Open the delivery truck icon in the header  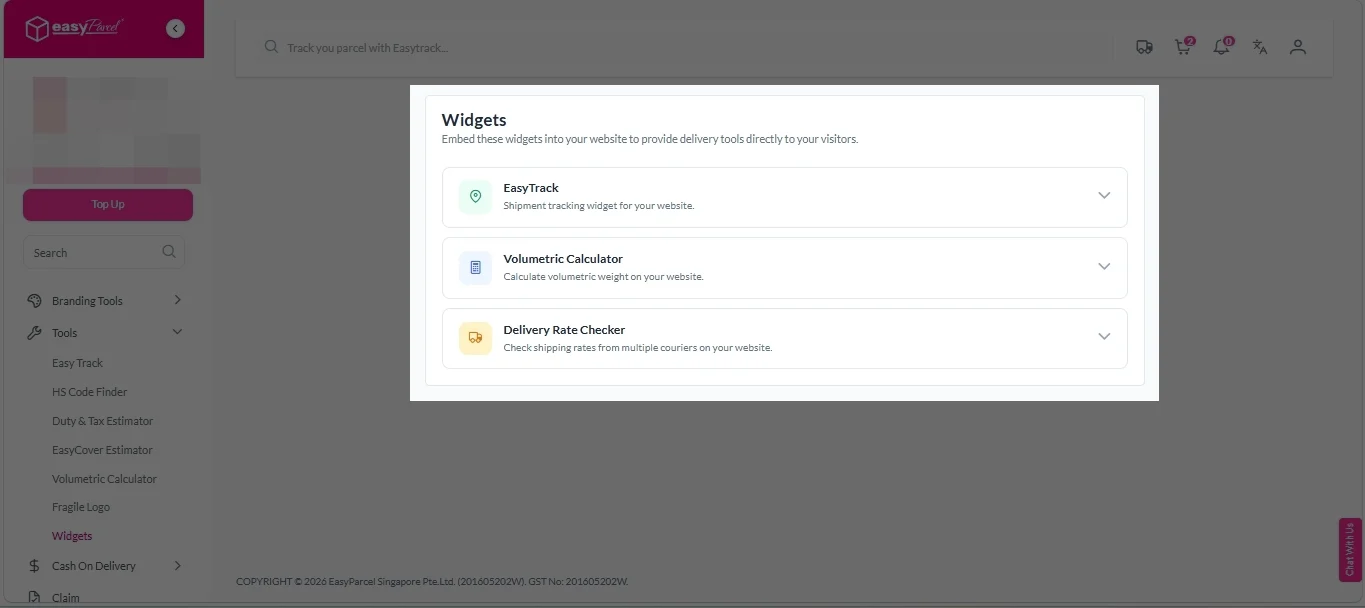tap(1145, 47)
